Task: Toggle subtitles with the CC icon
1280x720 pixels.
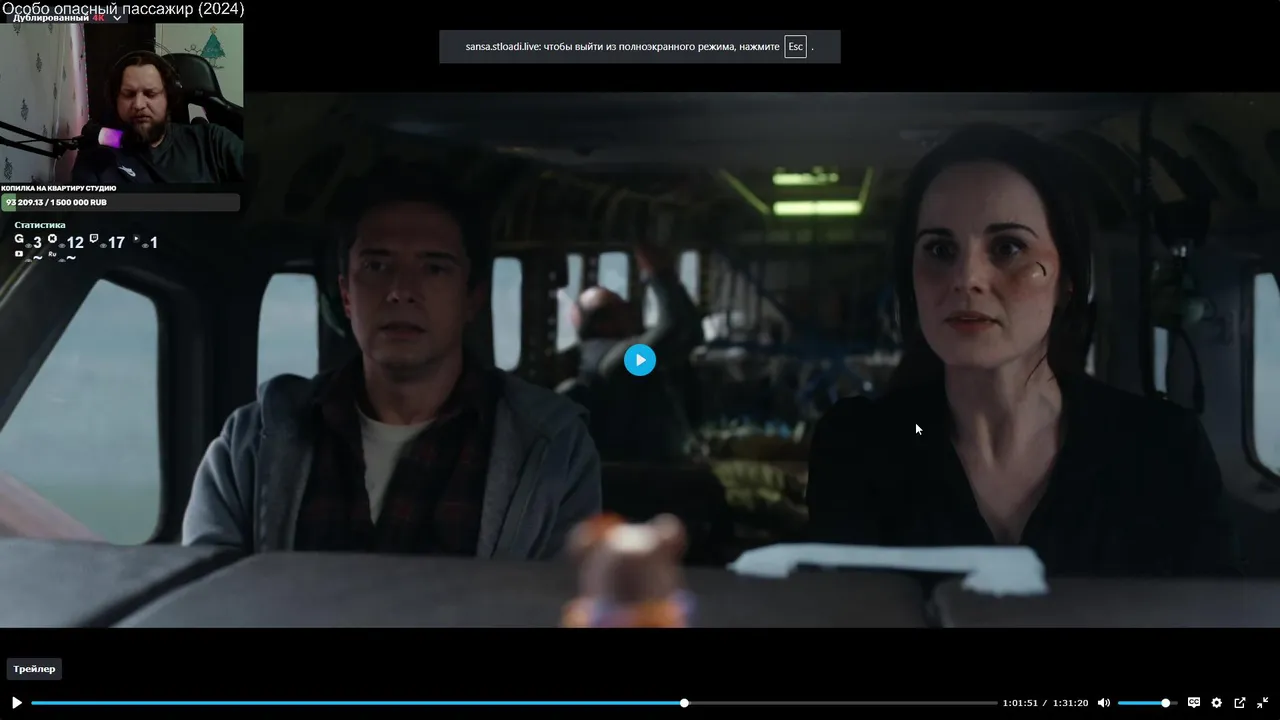Action: click(x=1194, y=703)
